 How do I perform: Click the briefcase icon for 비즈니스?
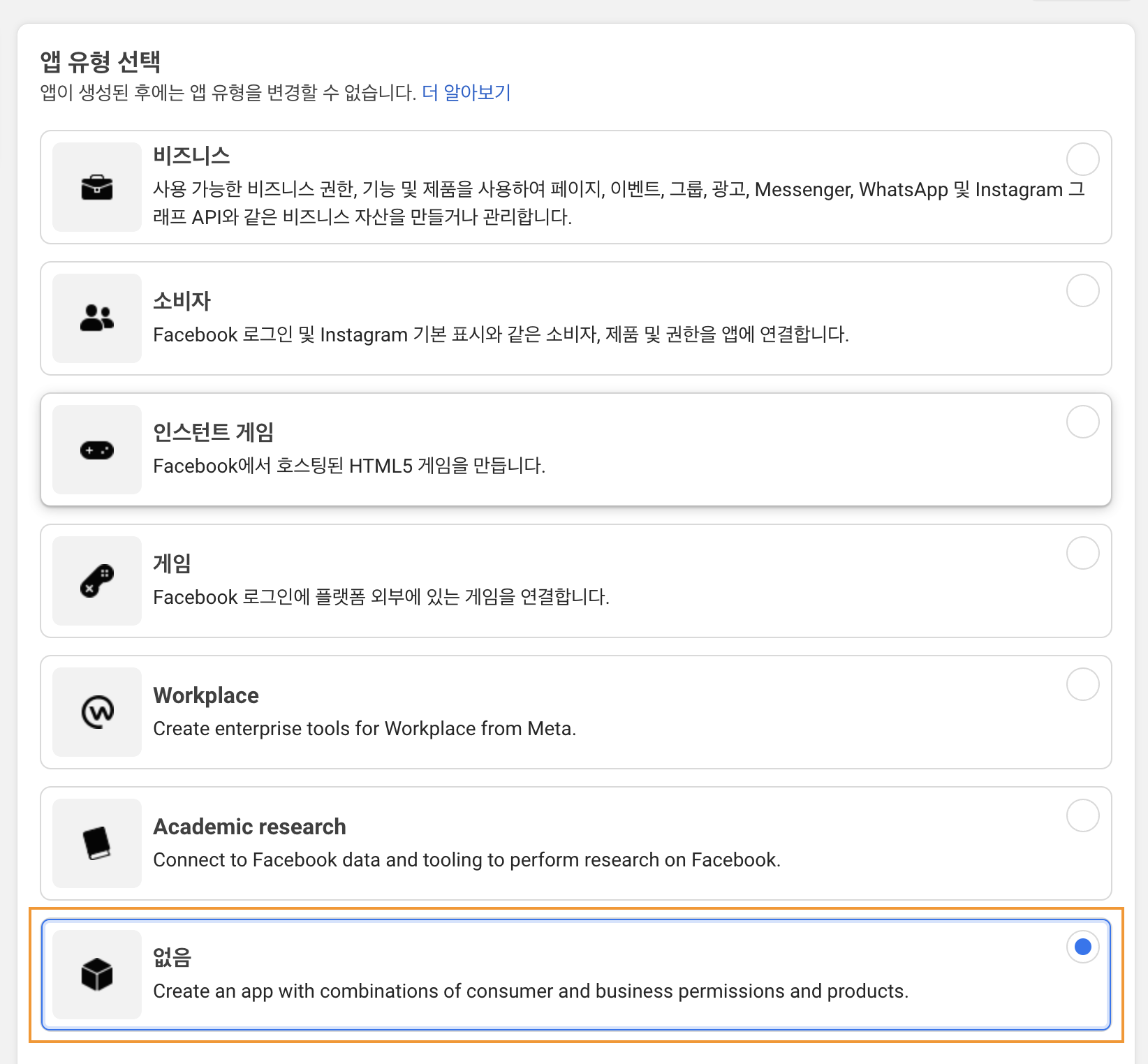(x=97, y=187)
